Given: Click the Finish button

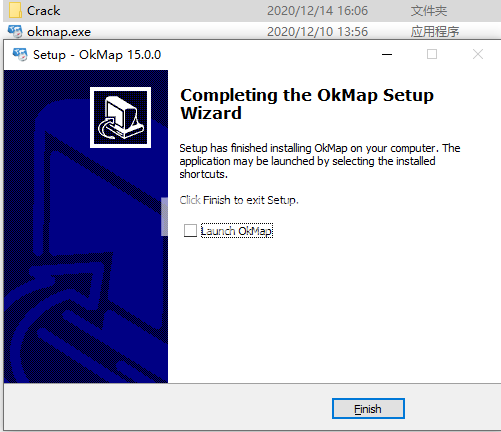Looking at the screenshot, I should [x=368, y=408].
